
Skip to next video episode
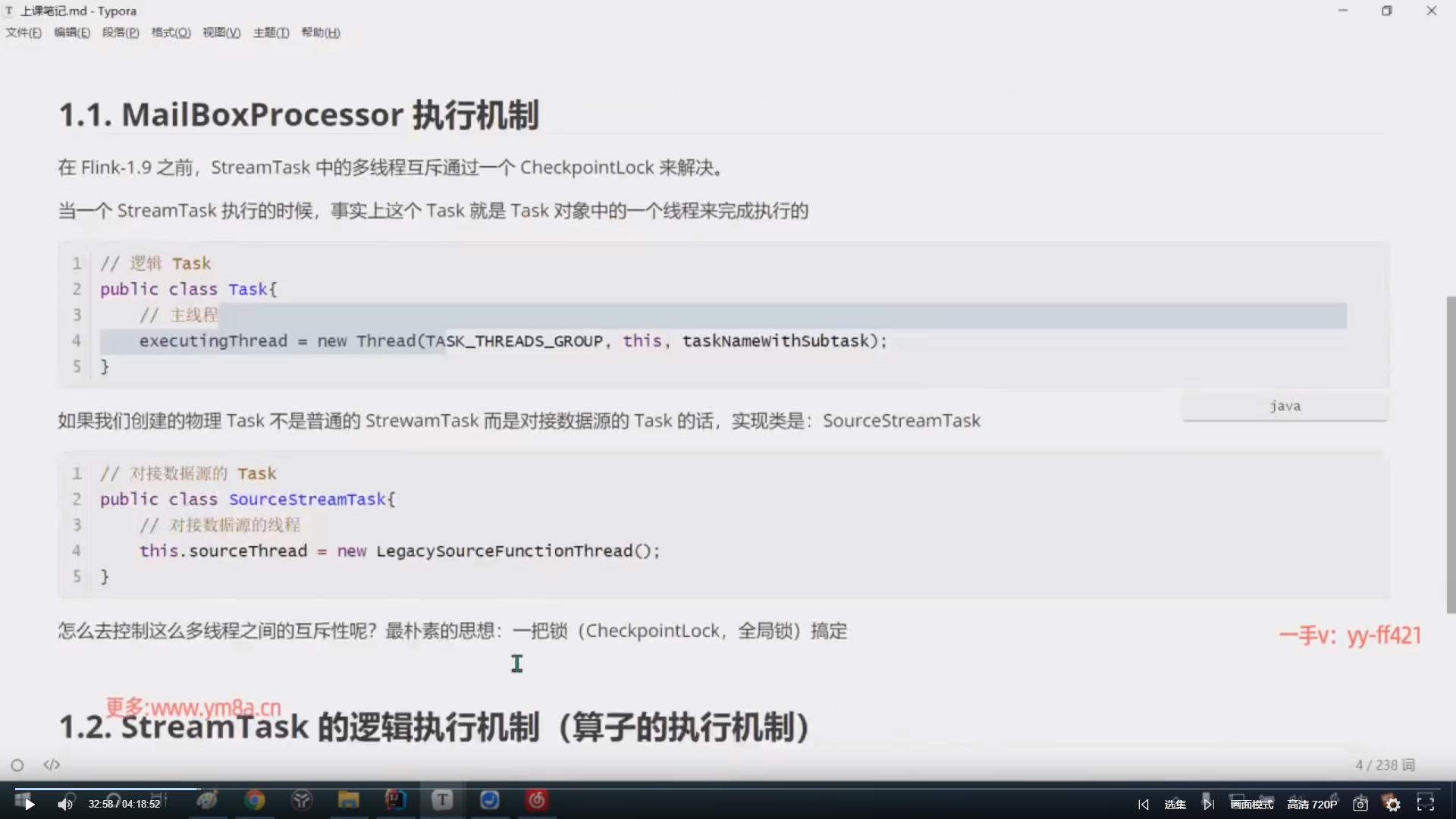(x=1208, y=805)
